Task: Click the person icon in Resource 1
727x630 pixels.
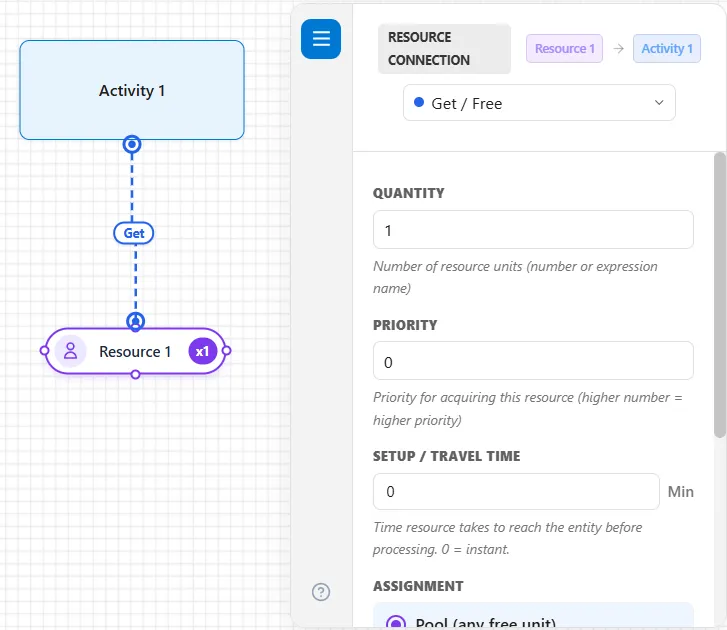Action: point(70,351)
